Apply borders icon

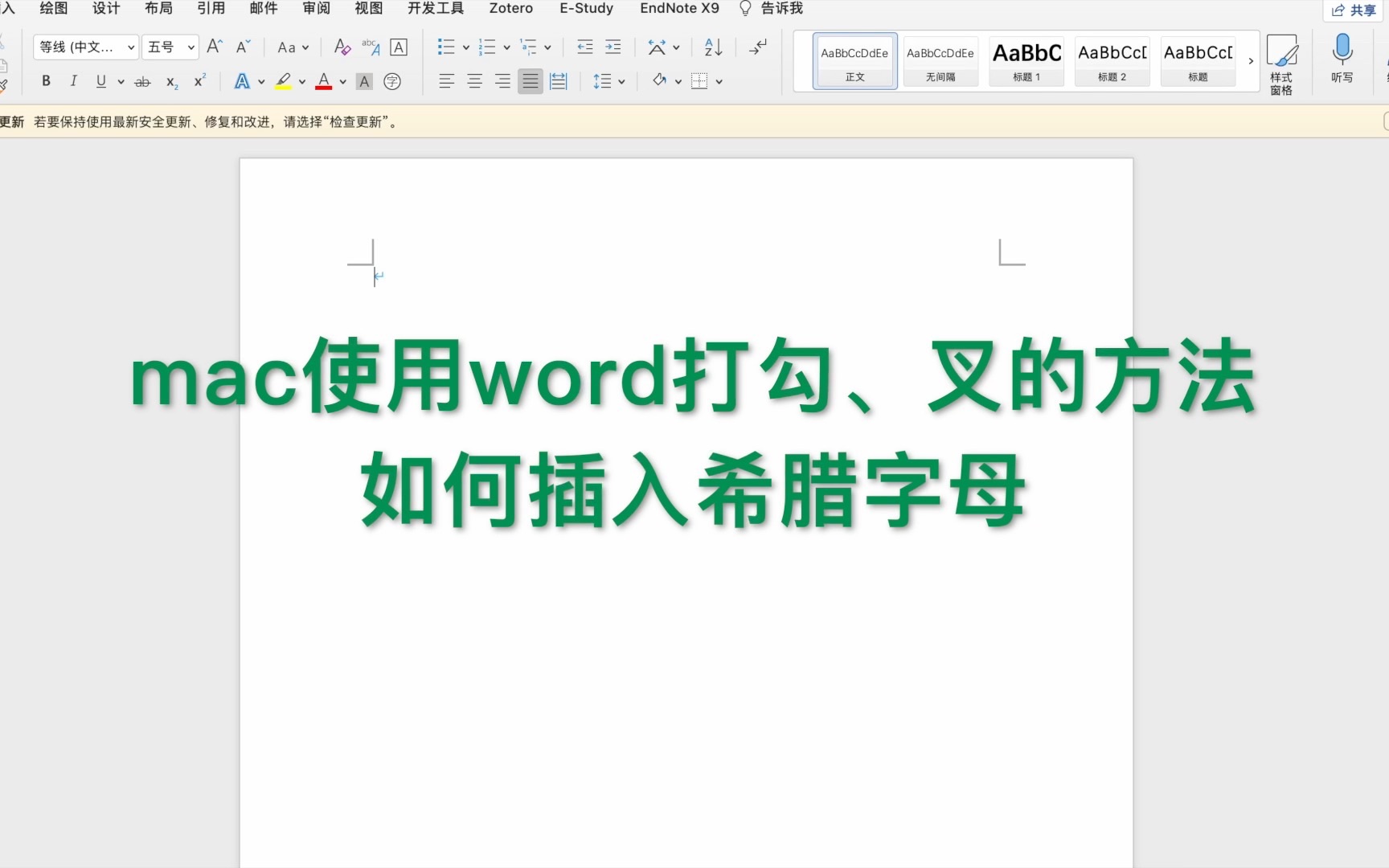tap(699, 81)
